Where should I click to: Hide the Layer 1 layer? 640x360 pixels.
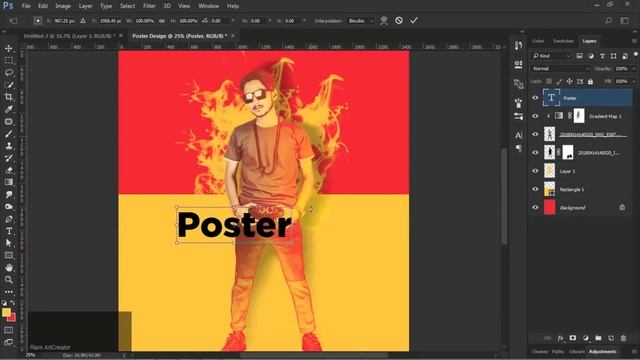535,171
